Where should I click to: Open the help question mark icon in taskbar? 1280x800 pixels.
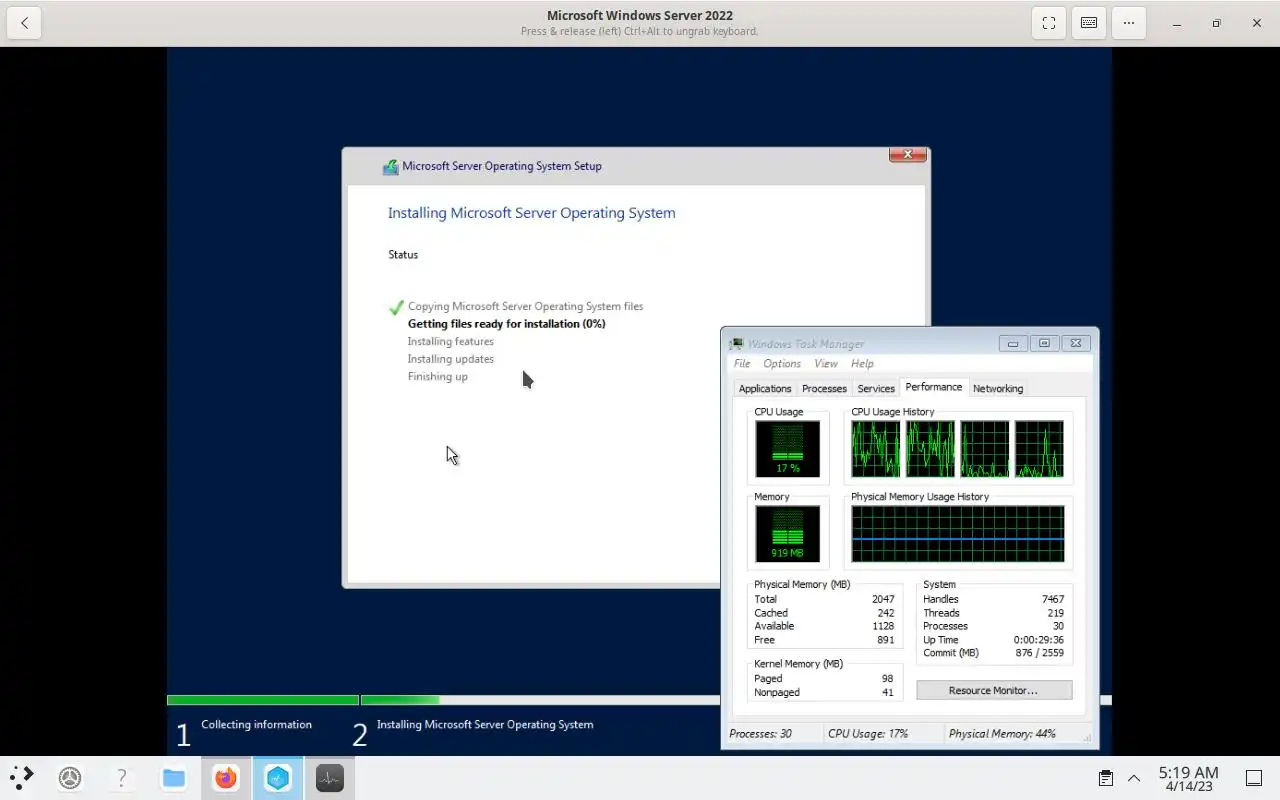[x=122, y=778]
